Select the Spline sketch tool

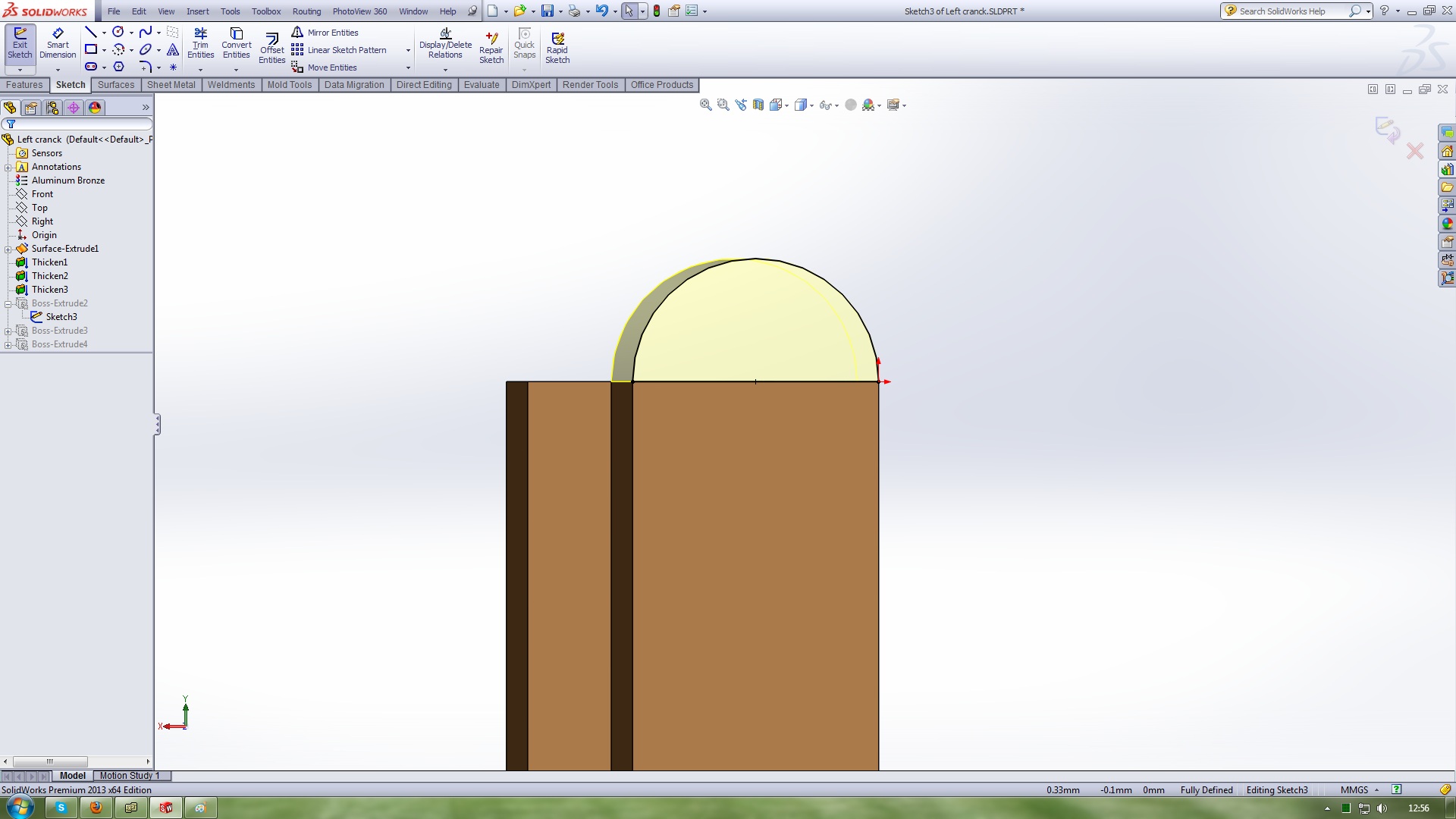(146, 32)
